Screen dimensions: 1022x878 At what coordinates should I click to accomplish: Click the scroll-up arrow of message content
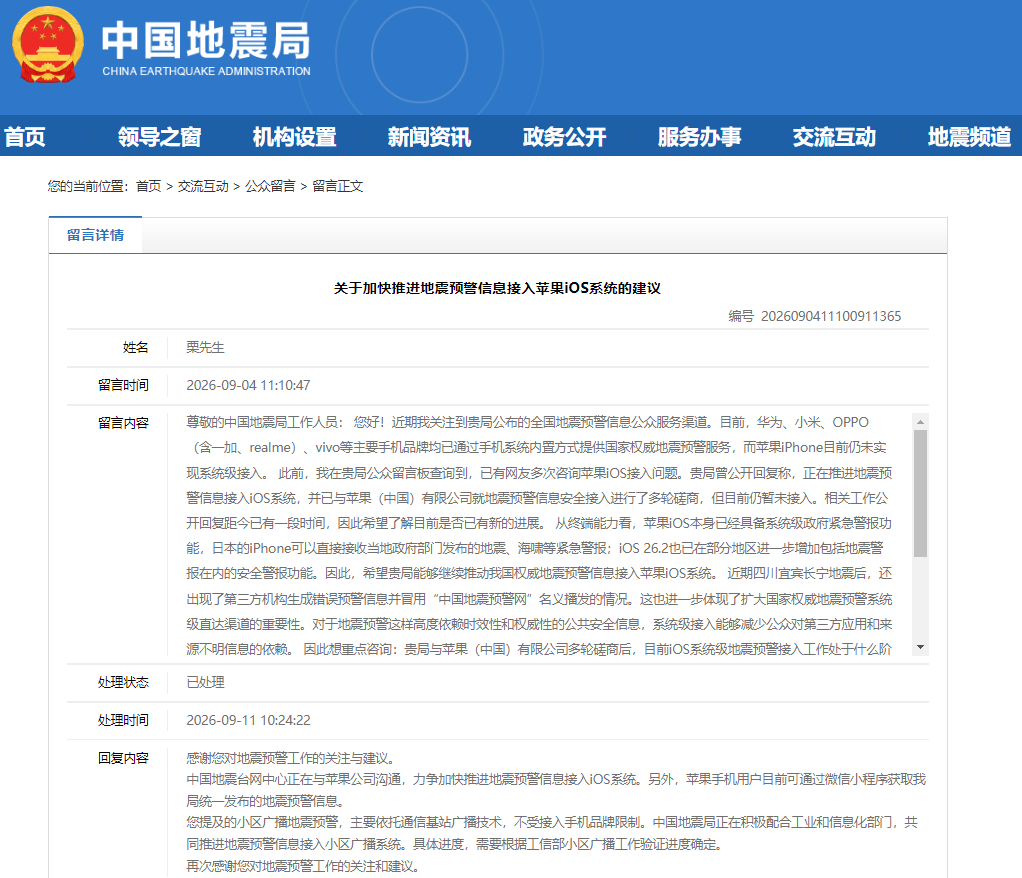click(x=920, y=422)
